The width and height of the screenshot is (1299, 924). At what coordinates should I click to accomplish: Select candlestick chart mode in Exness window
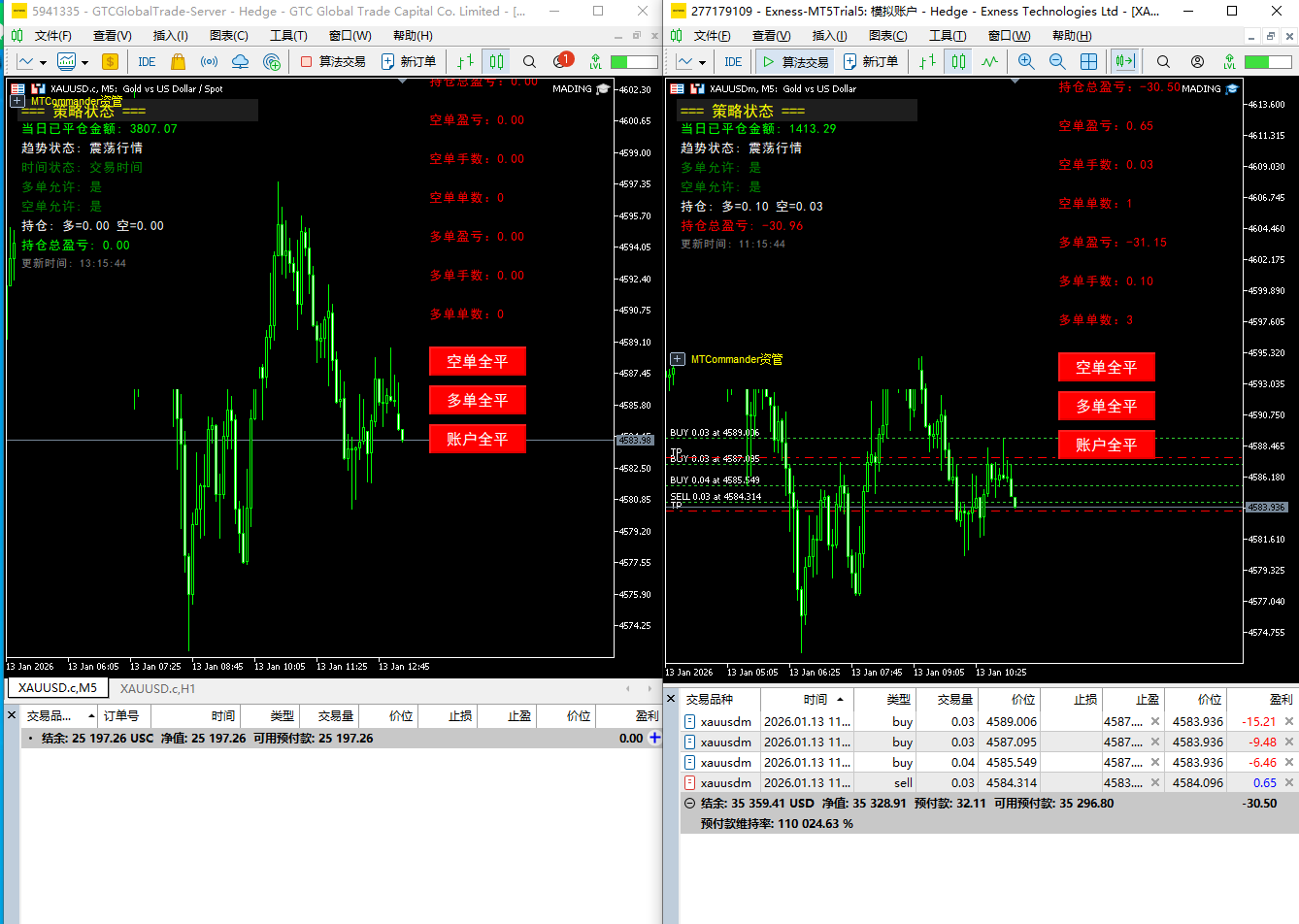[x=958, y=61]
